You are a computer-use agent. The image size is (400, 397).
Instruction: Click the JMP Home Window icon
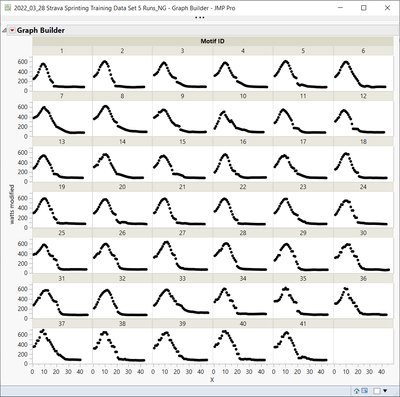[x=356, y=391]
